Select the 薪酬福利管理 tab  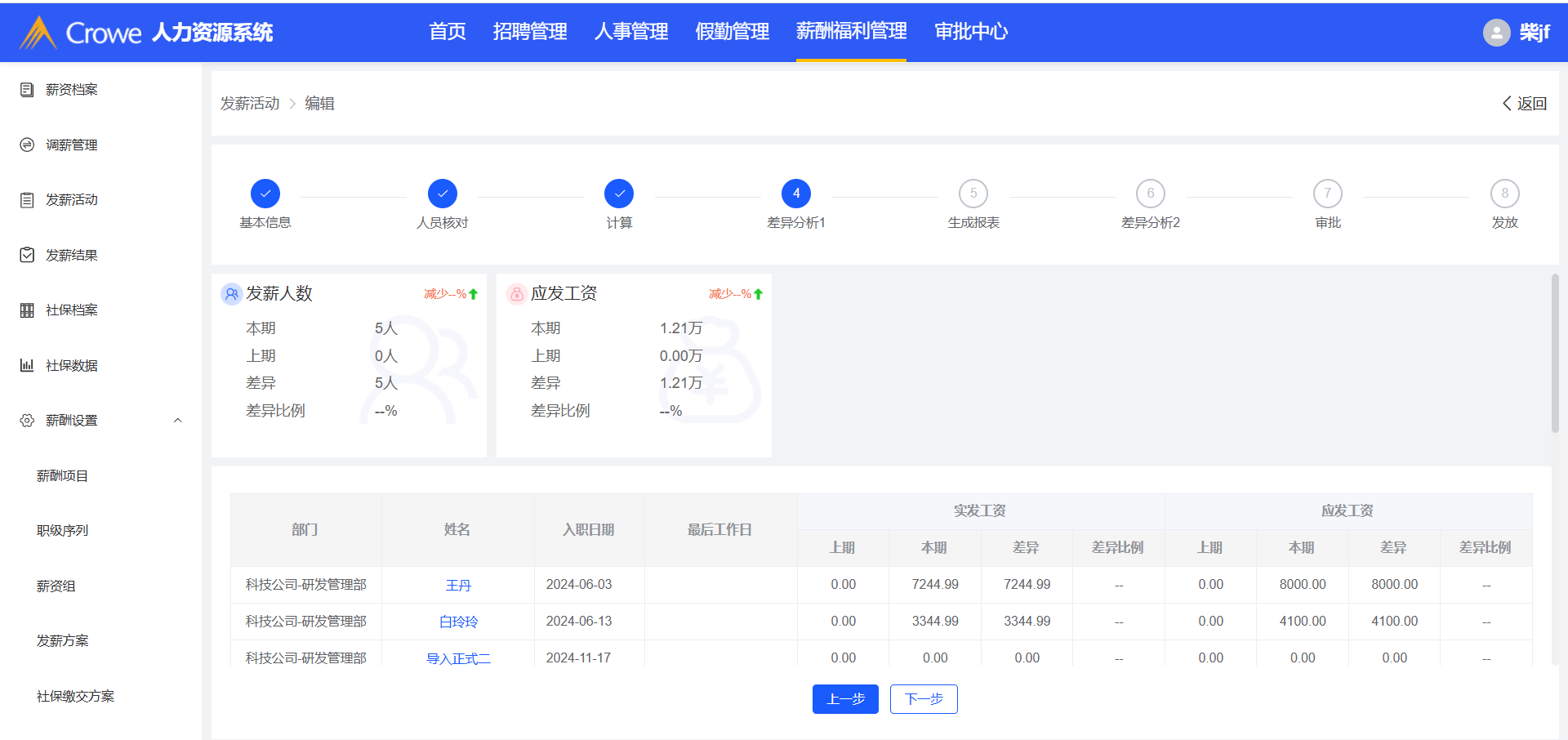pyautogui.click(x=852, y=32)
